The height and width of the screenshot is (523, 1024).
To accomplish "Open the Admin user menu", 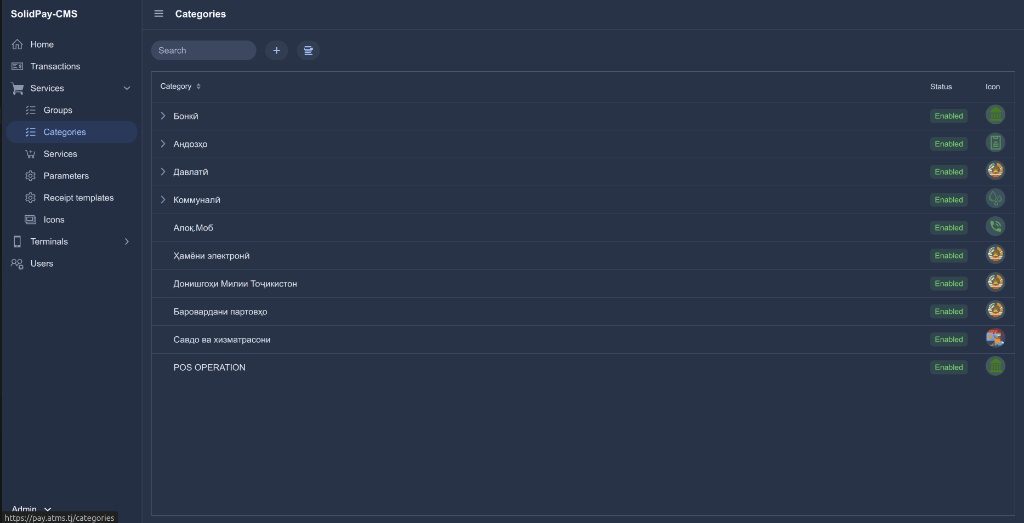I will (x=30, y=509).
